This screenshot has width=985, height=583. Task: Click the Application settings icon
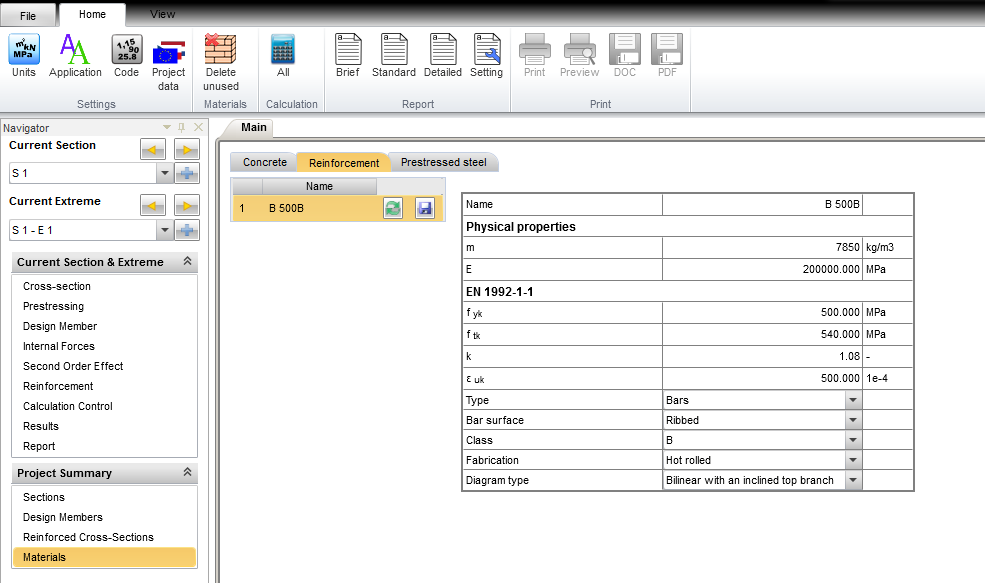point(75,57)
